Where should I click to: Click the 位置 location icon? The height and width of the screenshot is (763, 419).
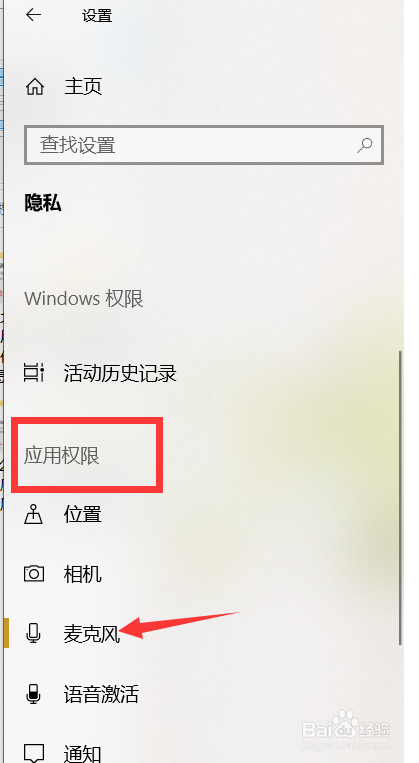[34, 514]
